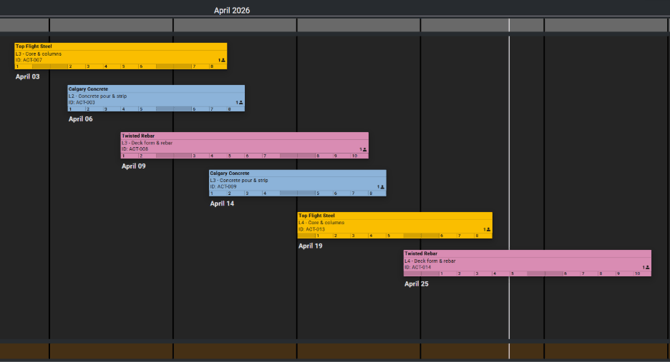Click the crew icon on ACT-007 bar
Image resolution: width=670 pixels, height=362 pixels.
point(223,60)
